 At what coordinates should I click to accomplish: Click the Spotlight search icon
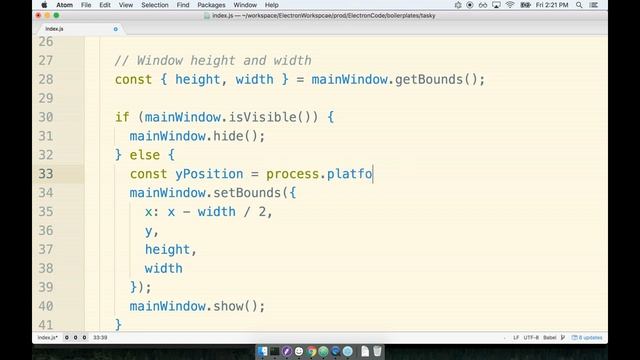[579, 5]
